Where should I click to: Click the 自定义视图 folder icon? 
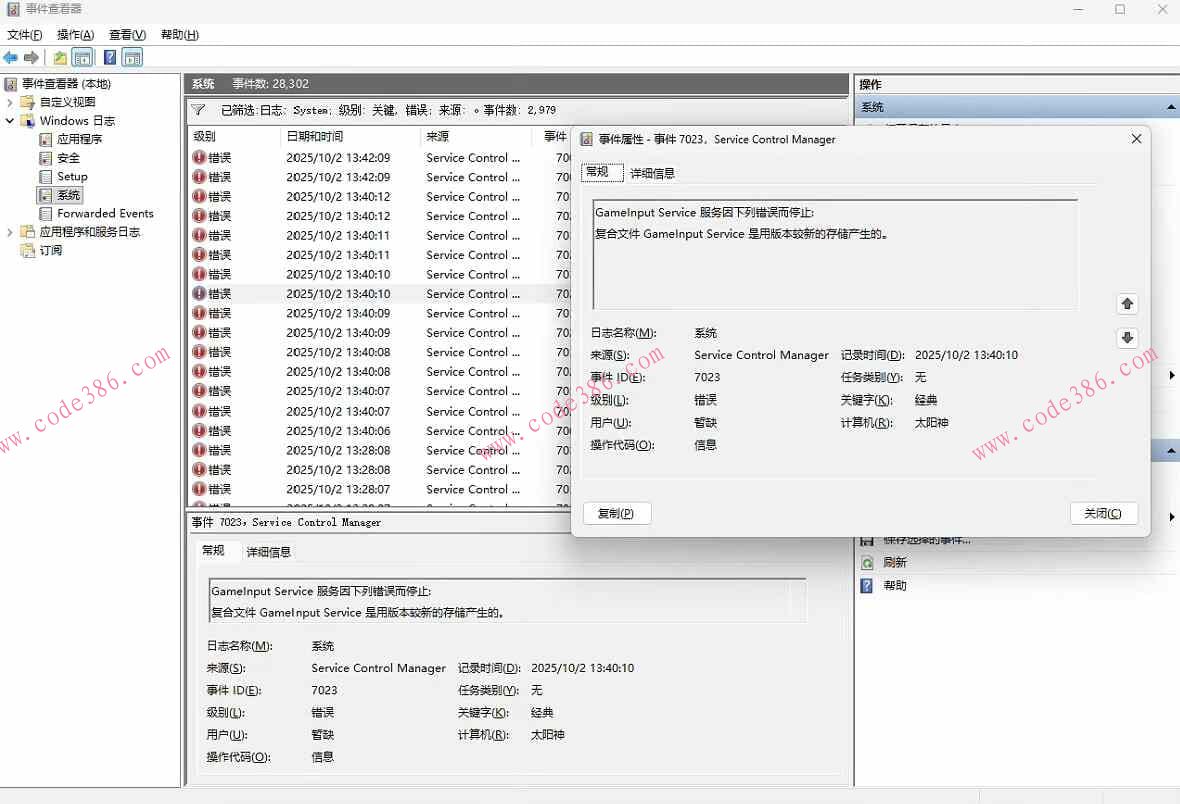coord(28,102)
